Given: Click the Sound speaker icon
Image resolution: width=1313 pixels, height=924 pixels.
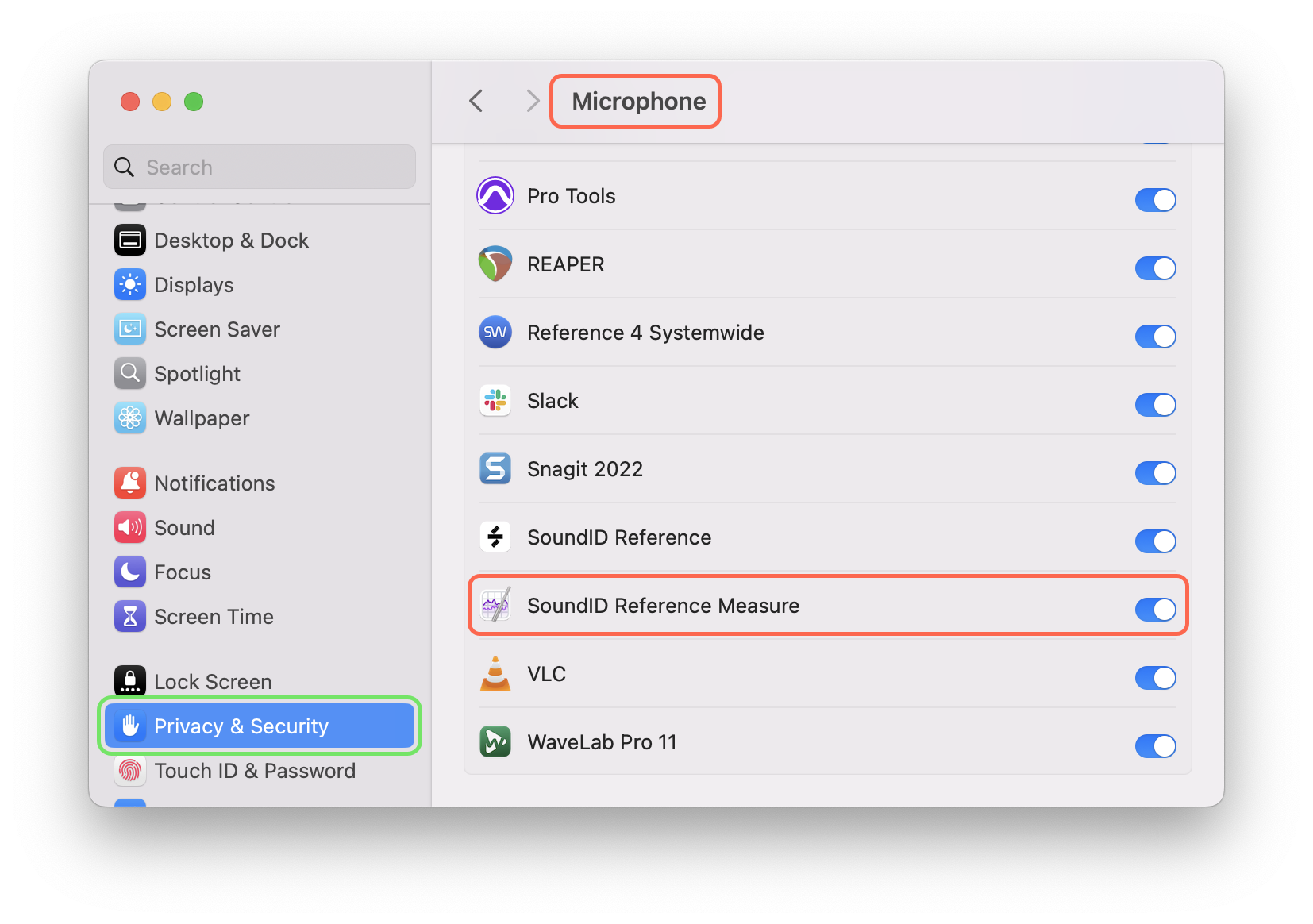Looking at the screenshot, I should pyautogui.click(x=130, y=528).
